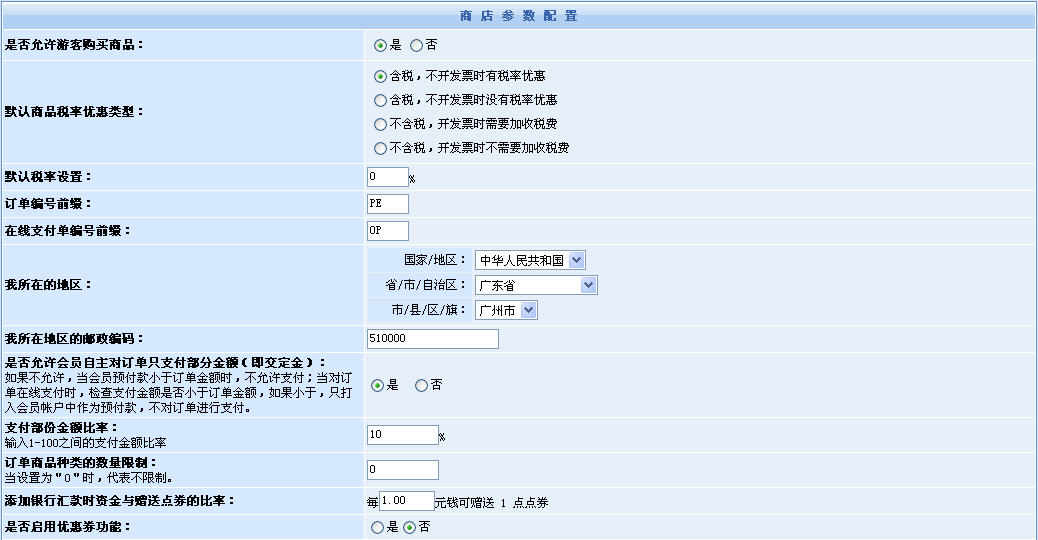
Task: Select 是 for 是否允许游客购买商品
Action: pos(380,45)
